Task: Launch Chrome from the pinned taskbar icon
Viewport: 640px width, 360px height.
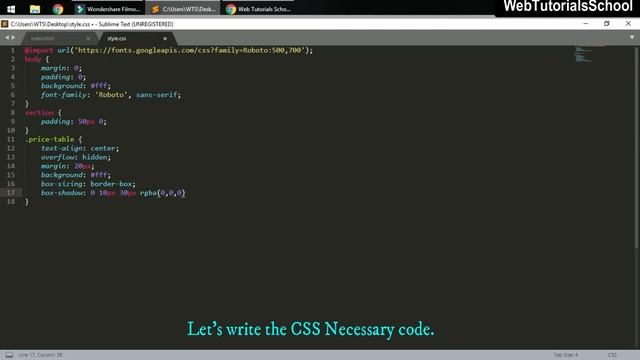Action: tap(58, 9)
